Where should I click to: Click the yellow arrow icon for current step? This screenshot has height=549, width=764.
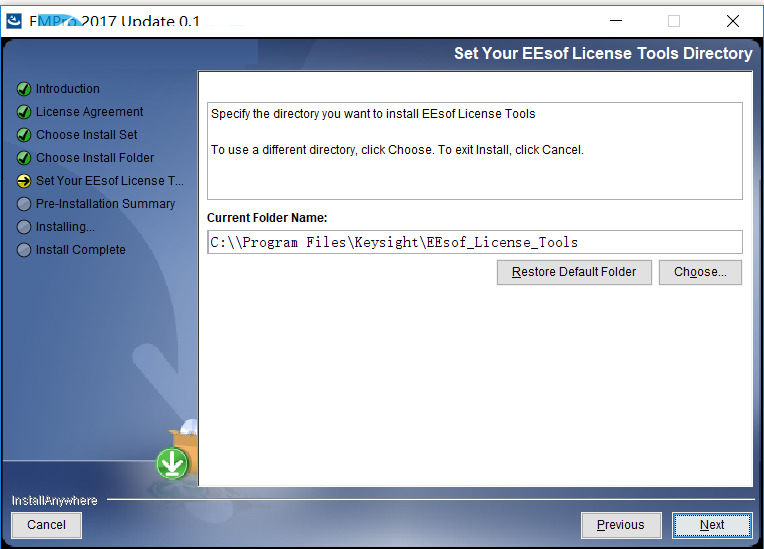coord(23,181)
